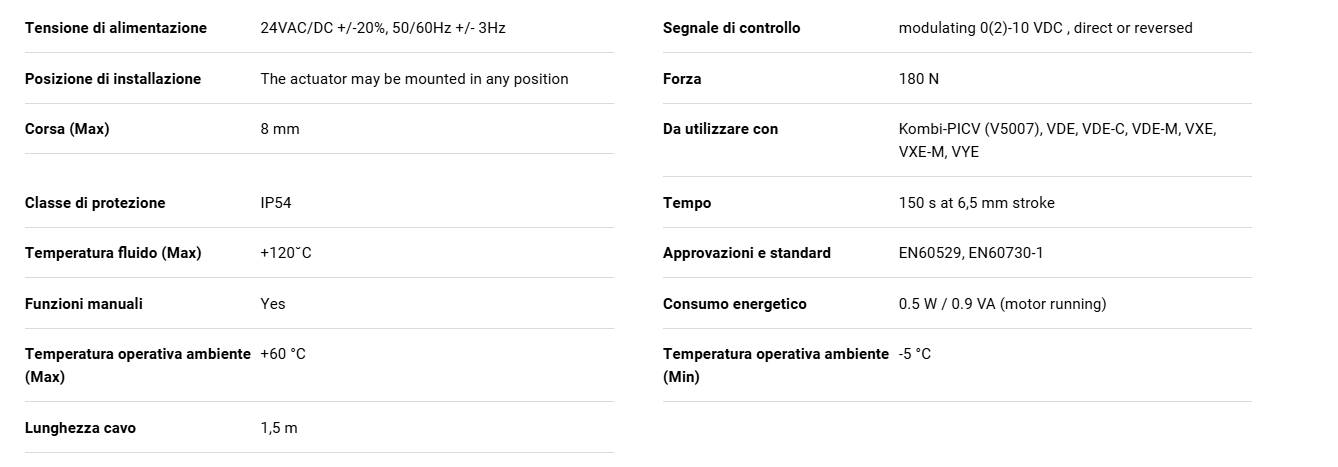Viewport: 1338px width, 467px height.
Task: Select the +60 °C ambient temperature value
Action: 283,354
